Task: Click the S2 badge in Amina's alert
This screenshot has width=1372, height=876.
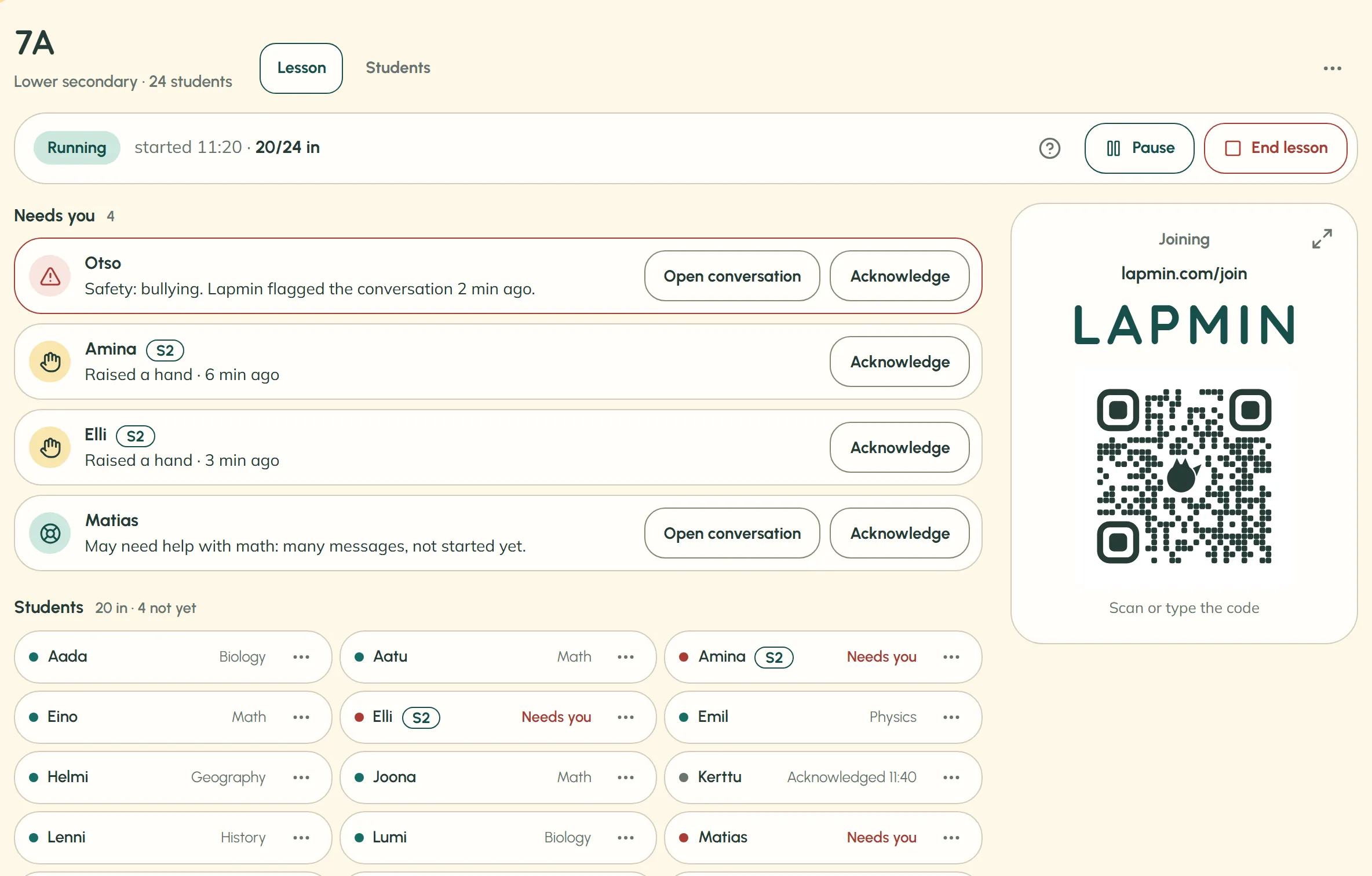Action: click(165, 351)
